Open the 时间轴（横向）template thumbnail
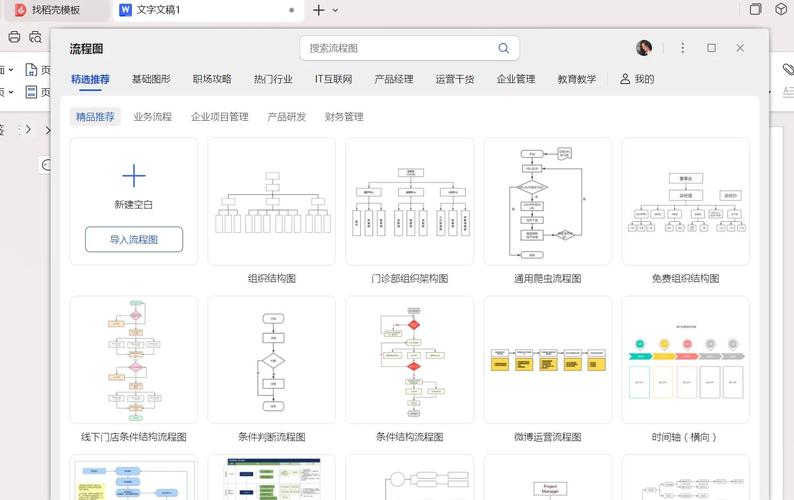Viewport: 794px width, 500px height. pos(686,360)
